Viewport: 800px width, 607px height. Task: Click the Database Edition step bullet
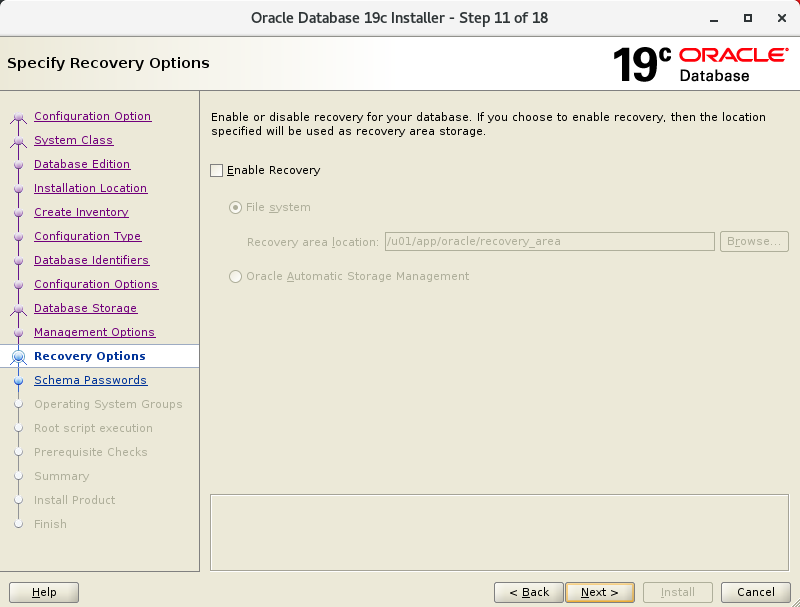coord(18,165)
